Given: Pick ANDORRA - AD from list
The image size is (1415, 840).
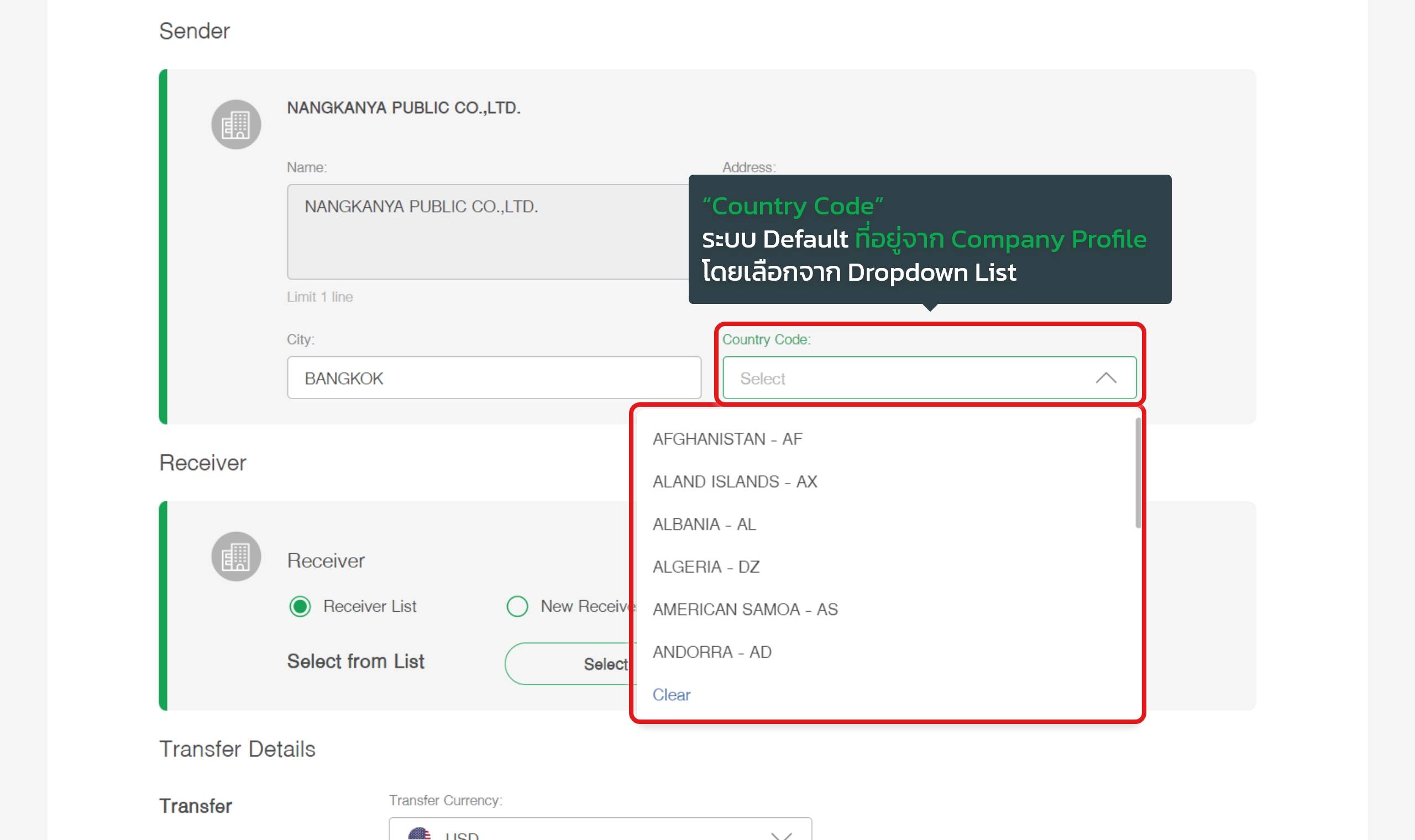Looking at the screenshot, I should click(x=712, y=652).
